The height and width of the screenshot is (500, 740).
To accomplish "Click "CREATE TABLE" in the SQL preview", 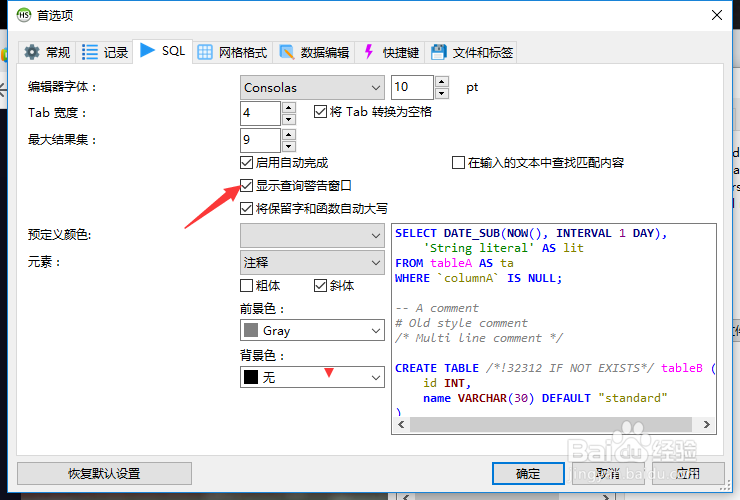I will [437, 368].
